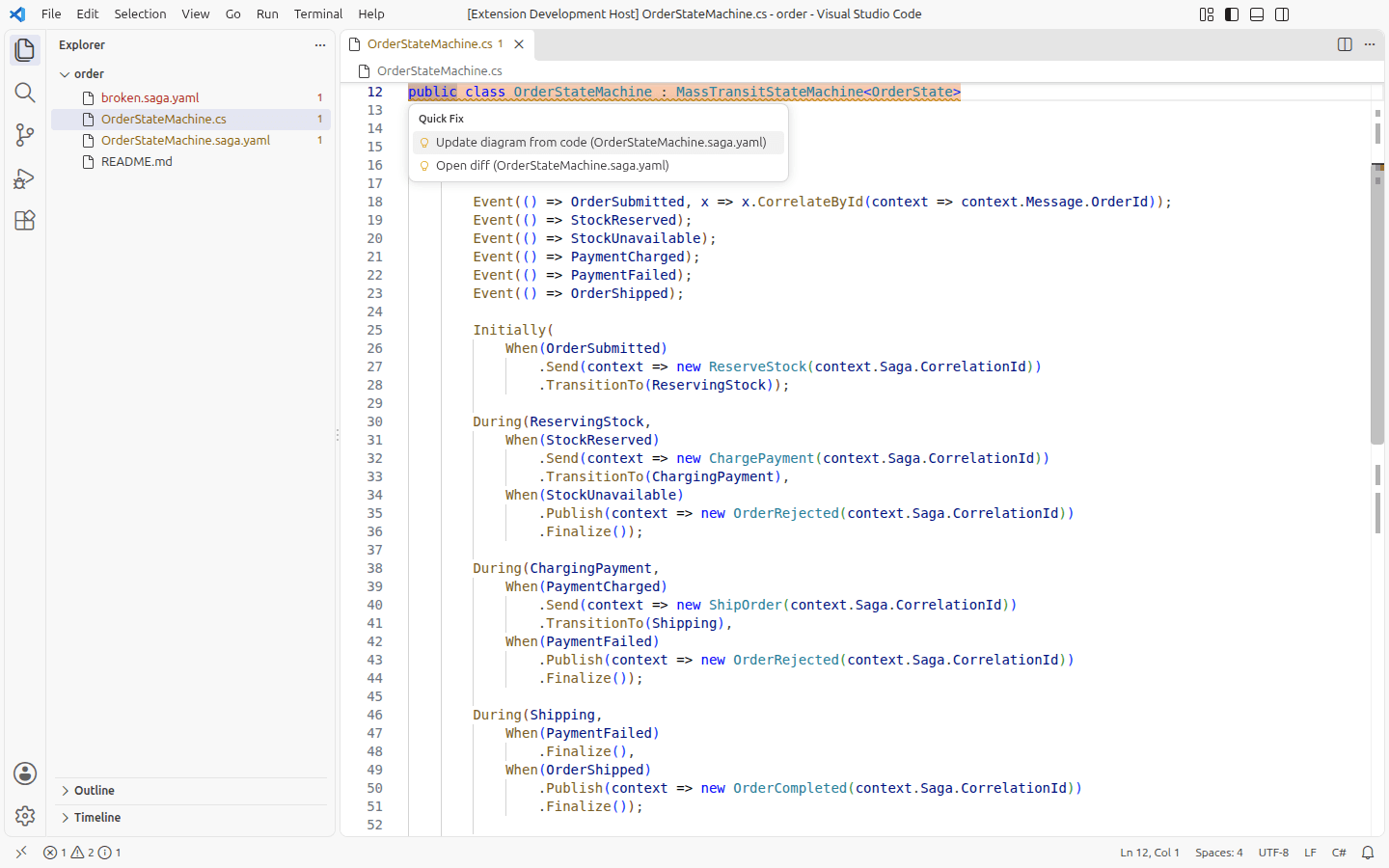
Task: Click the VS Code logo icon
Action: tap(17, 14)
